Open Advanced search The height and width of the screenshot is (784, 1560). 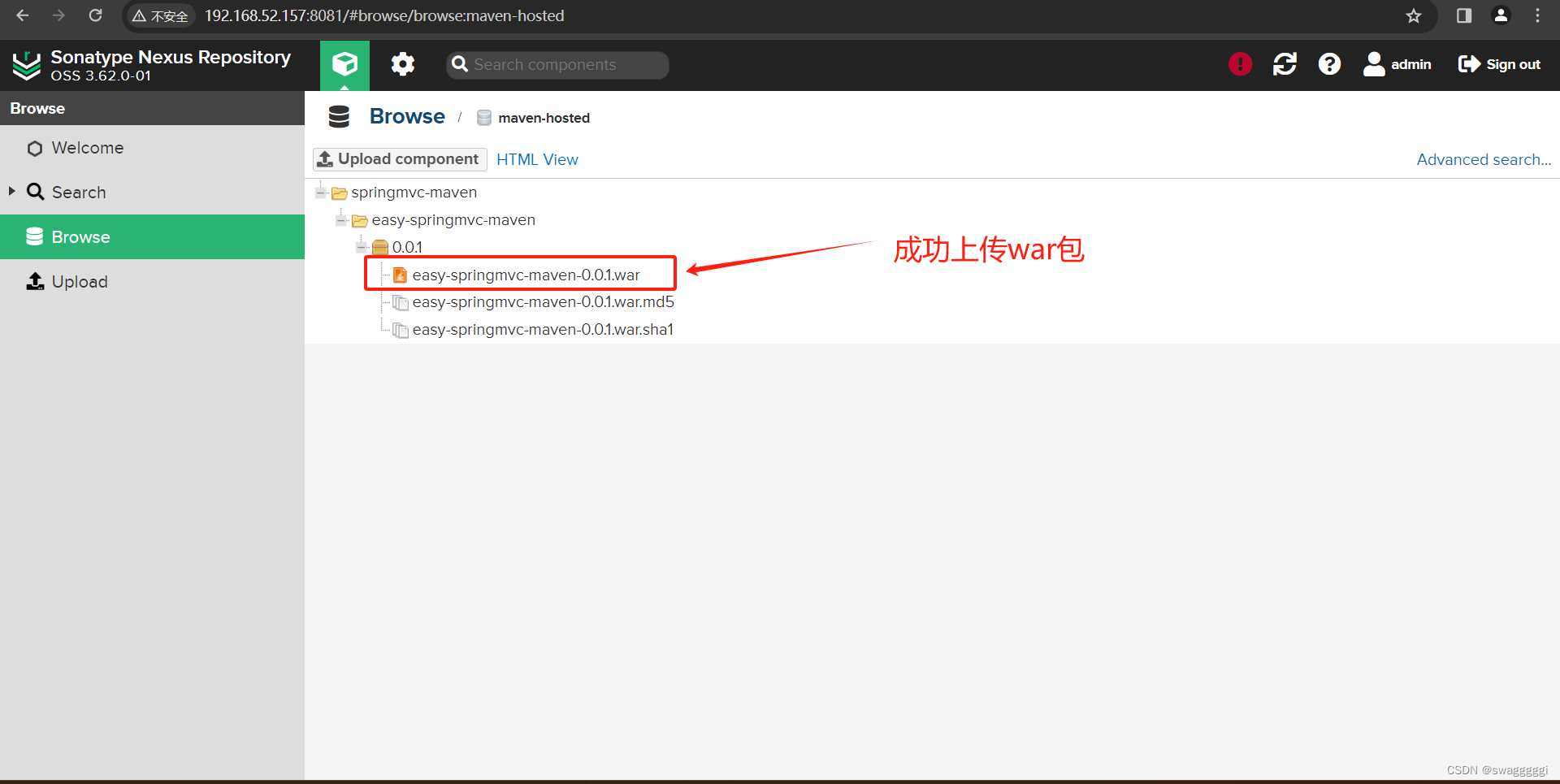coord(1483,159)
